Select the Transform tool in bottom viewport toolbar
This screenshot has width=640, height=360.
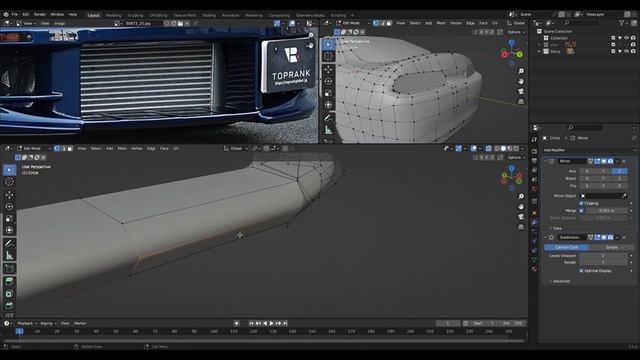9,230
